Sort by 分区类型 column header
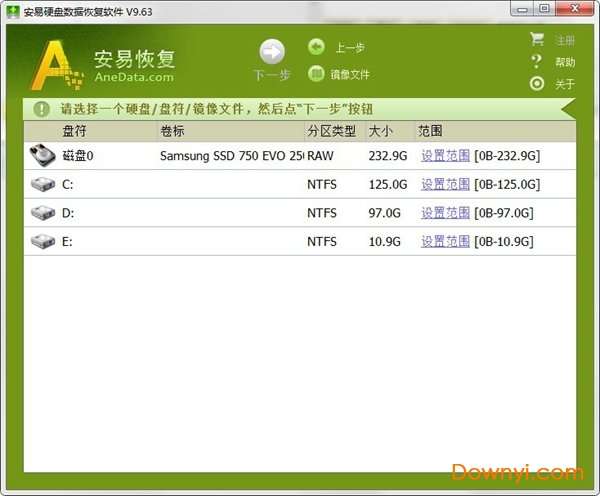Image resolution: width=600 pixels, height=496 pixels. pyautogui.click(x=332, y=131)
